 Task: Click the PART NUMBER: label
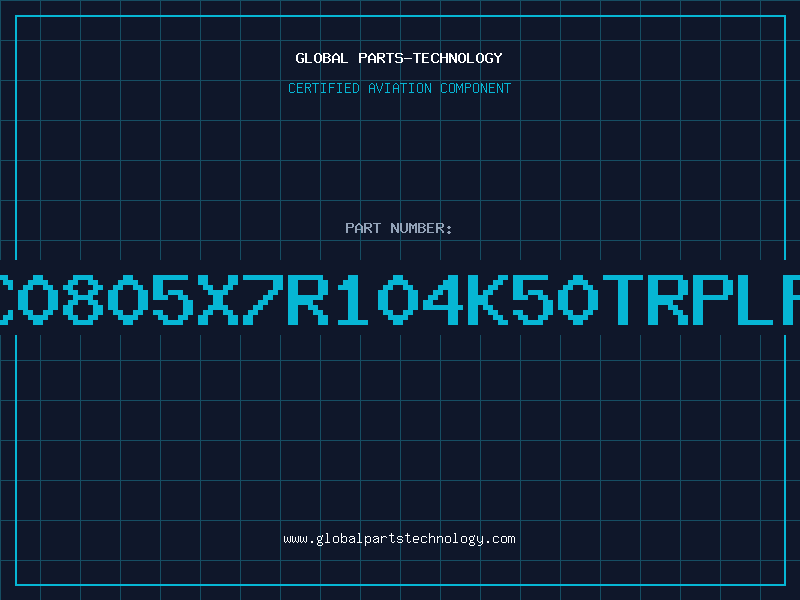[399, 228]
